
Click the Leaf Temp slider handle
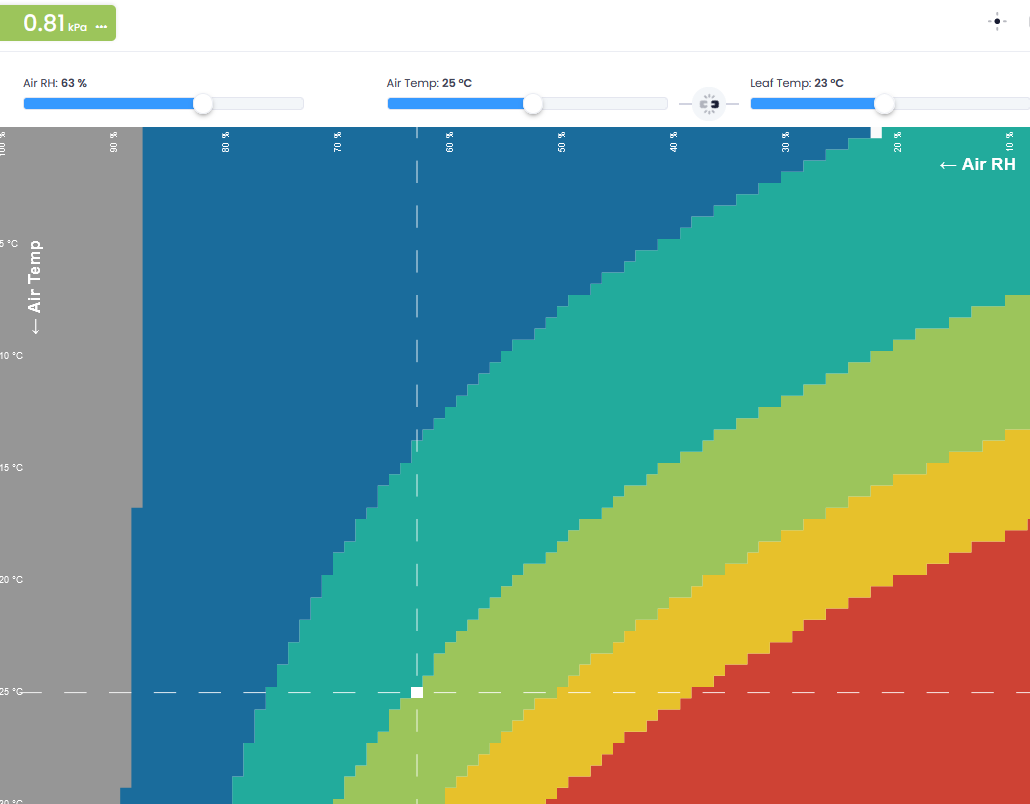click(883, 104)
